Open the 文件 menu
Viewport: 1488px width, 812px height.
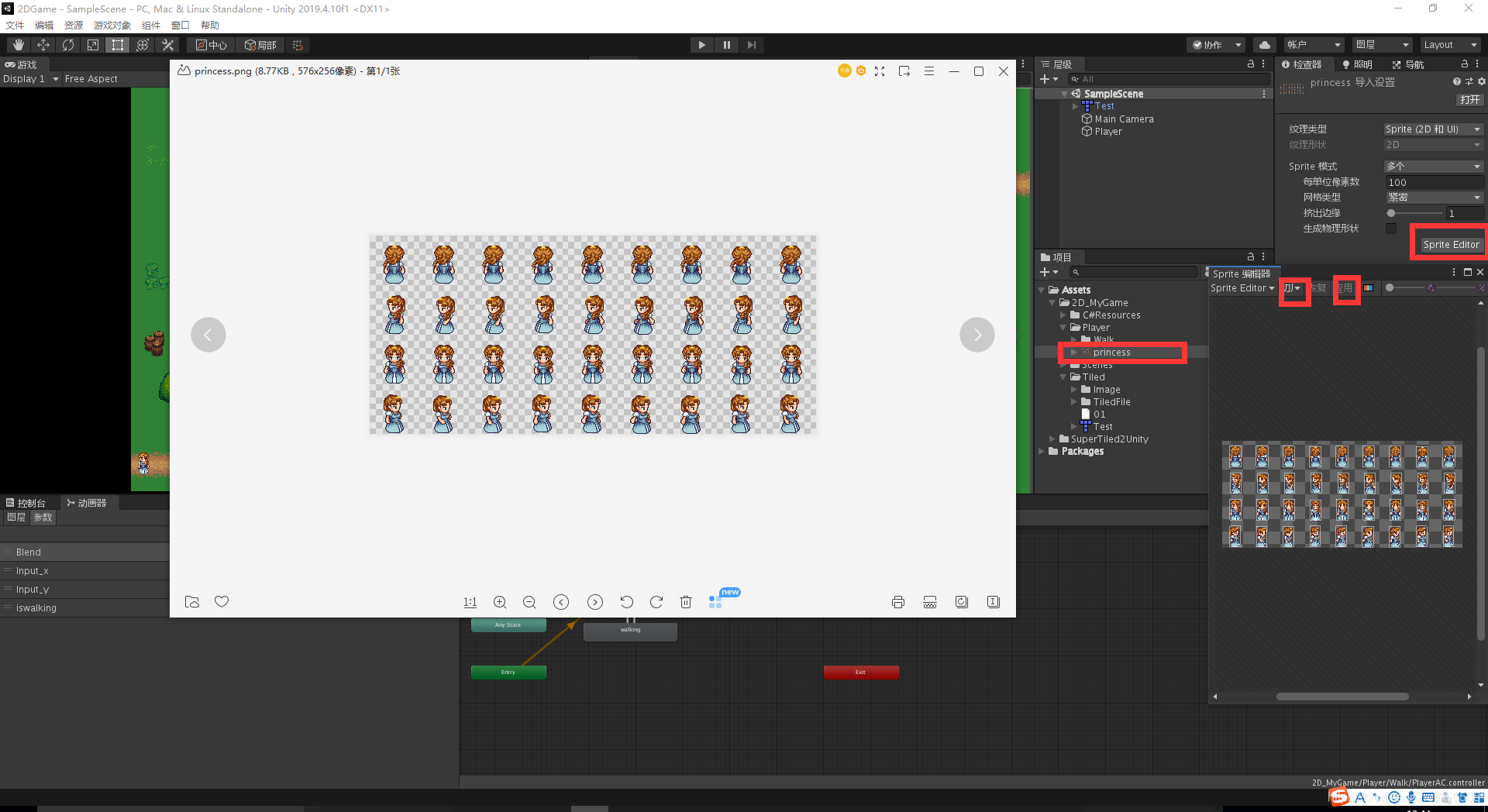coord(15,26)
